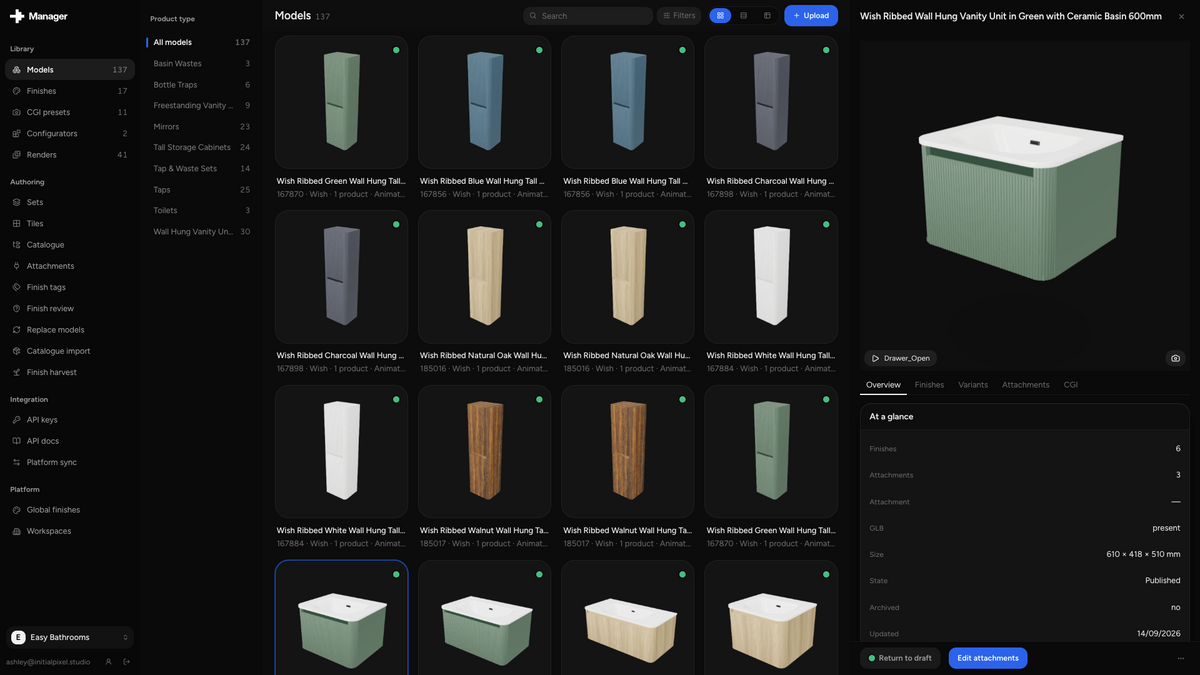1200x675 pixels.
Task: Click the Search models field
Action: pos(588,16)
